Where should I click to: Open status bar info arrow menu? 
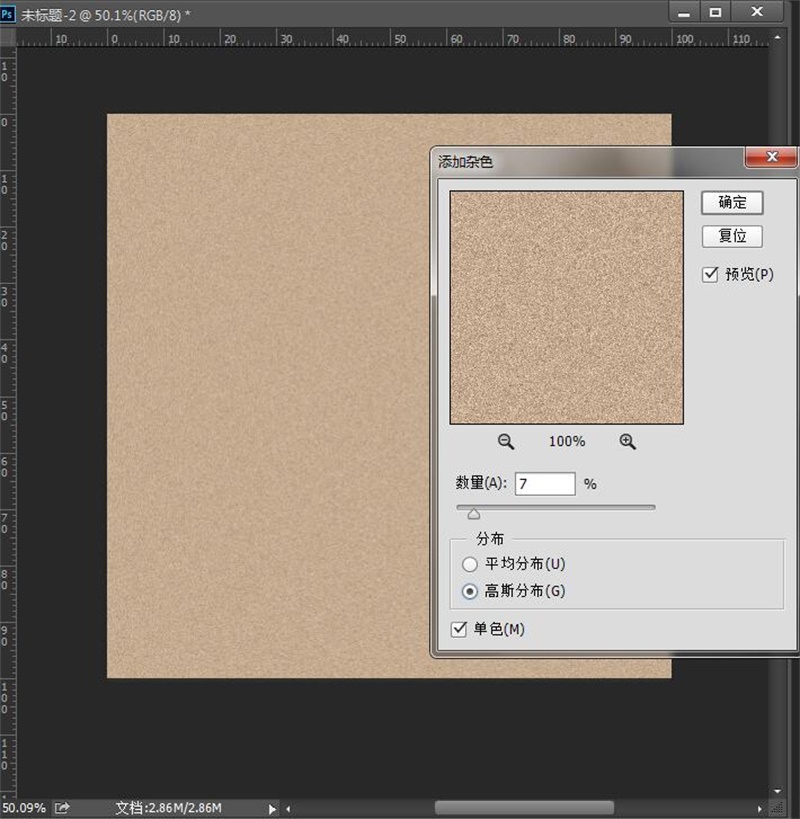pyautogui.click(x=272, y=809)
